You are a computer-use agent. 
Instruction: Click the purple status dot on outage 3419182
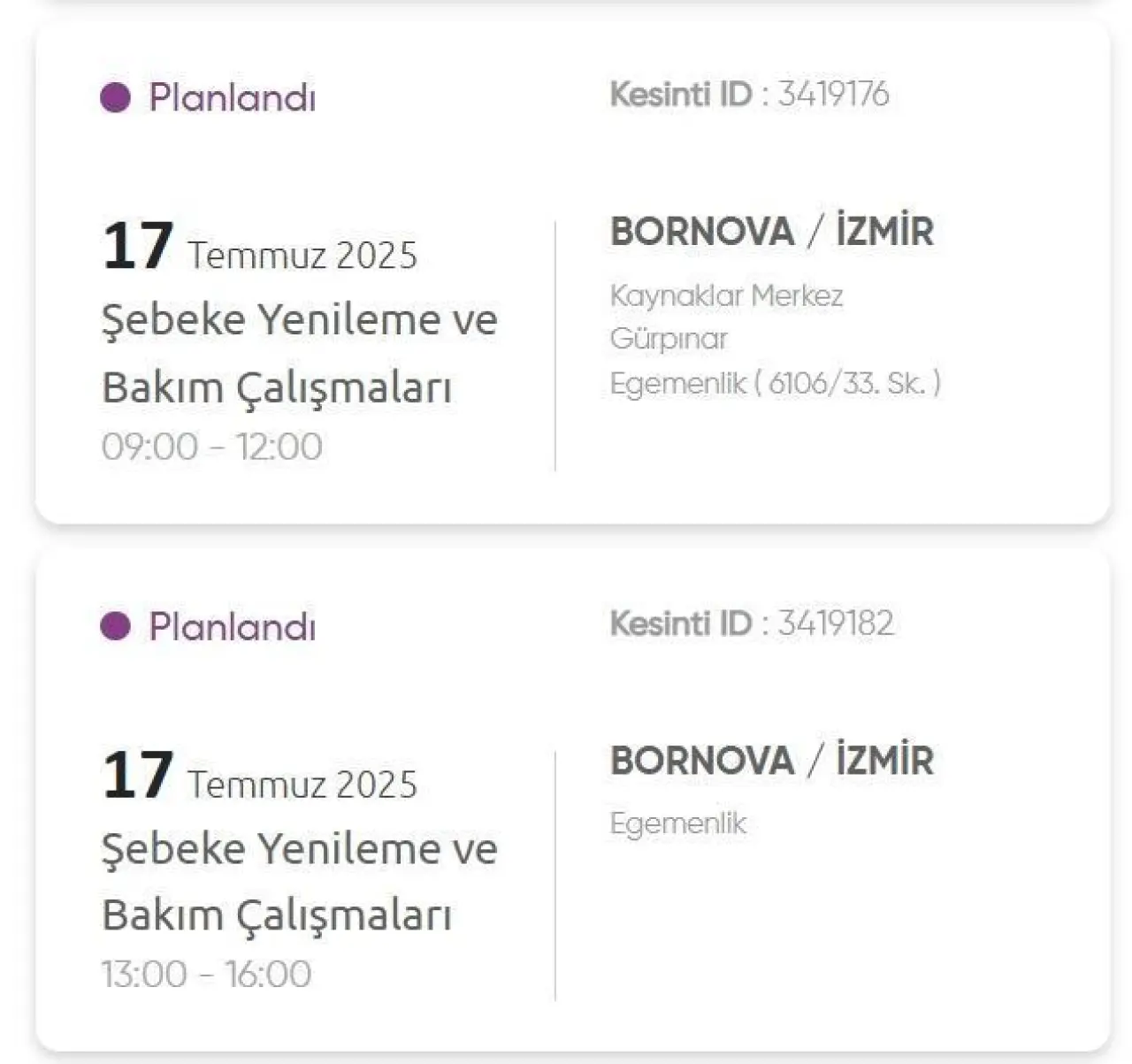(x=116, y=626)
